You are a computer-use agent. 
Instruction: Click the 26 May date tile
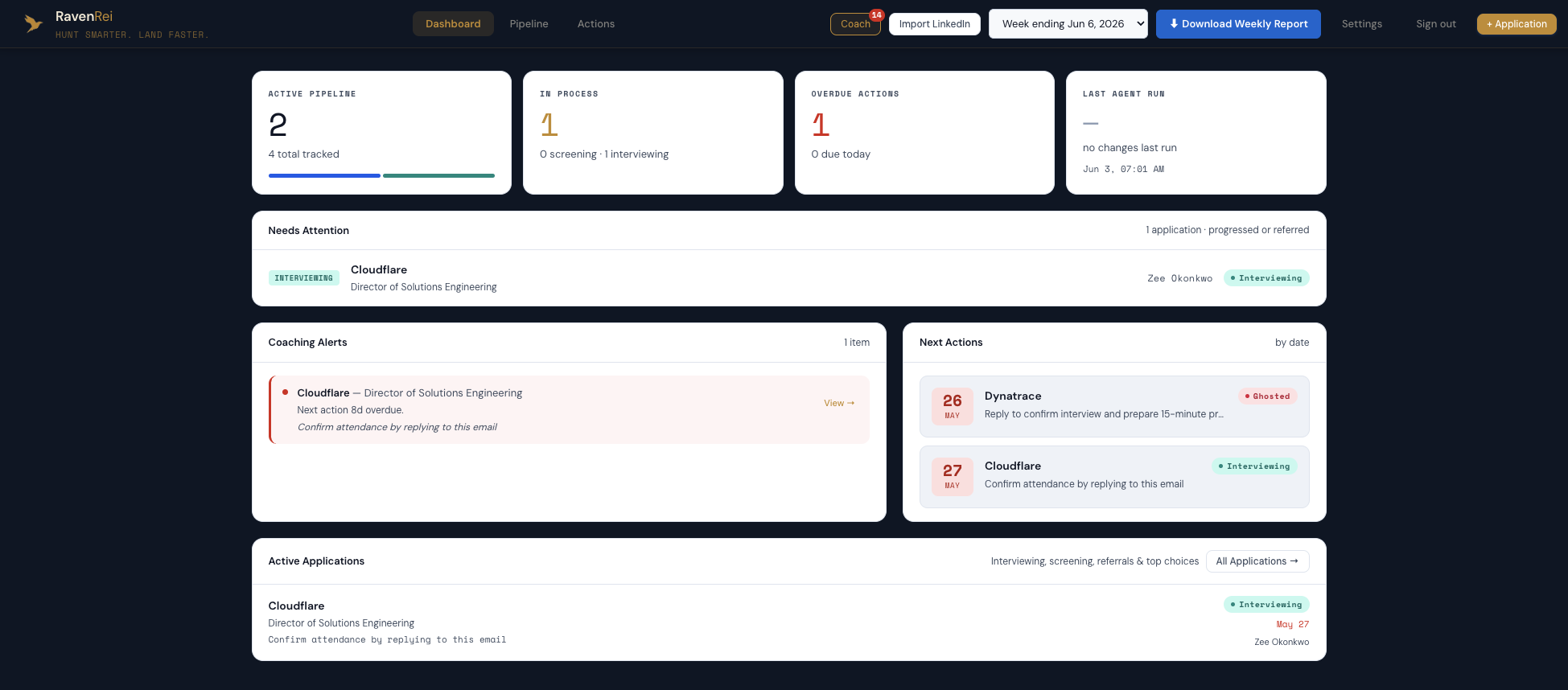[952, 406]
